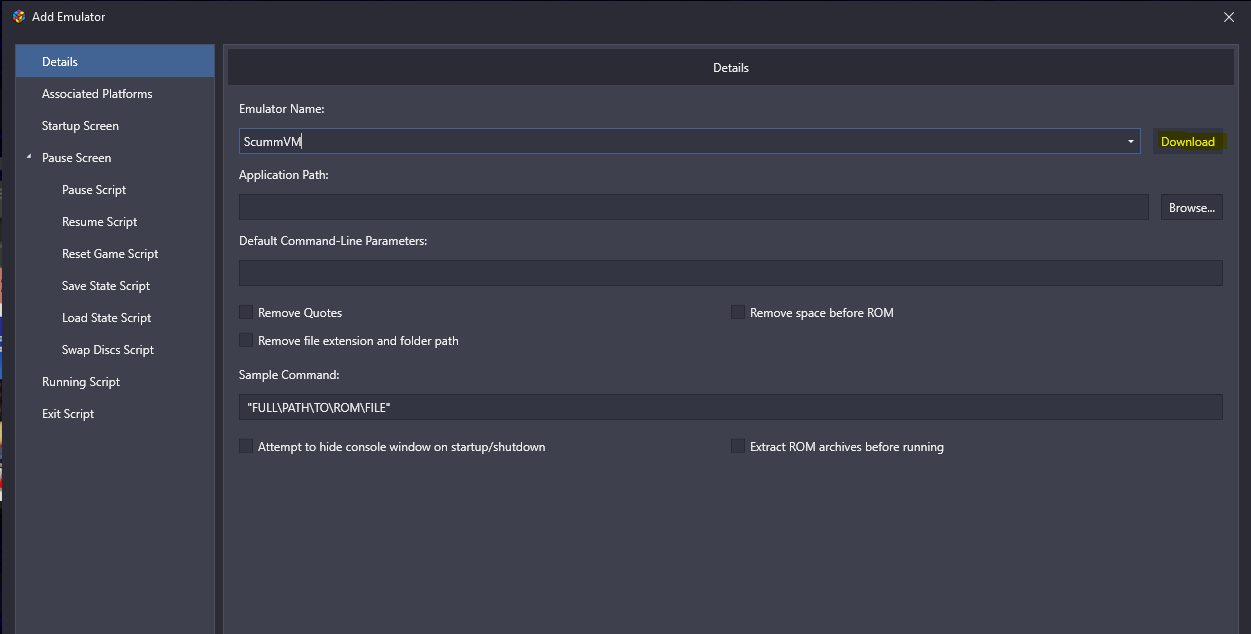Collapse the Pause Screen tree section

click(x=29, y=158)
